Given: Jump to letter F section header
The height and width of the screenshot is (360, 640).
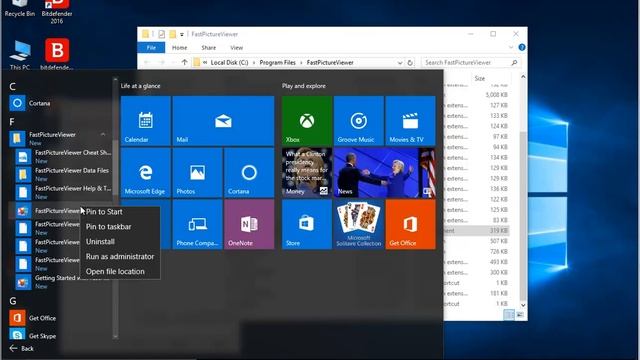Looking at the screenshot, I should pyautogui.click(x=12, y=122).
